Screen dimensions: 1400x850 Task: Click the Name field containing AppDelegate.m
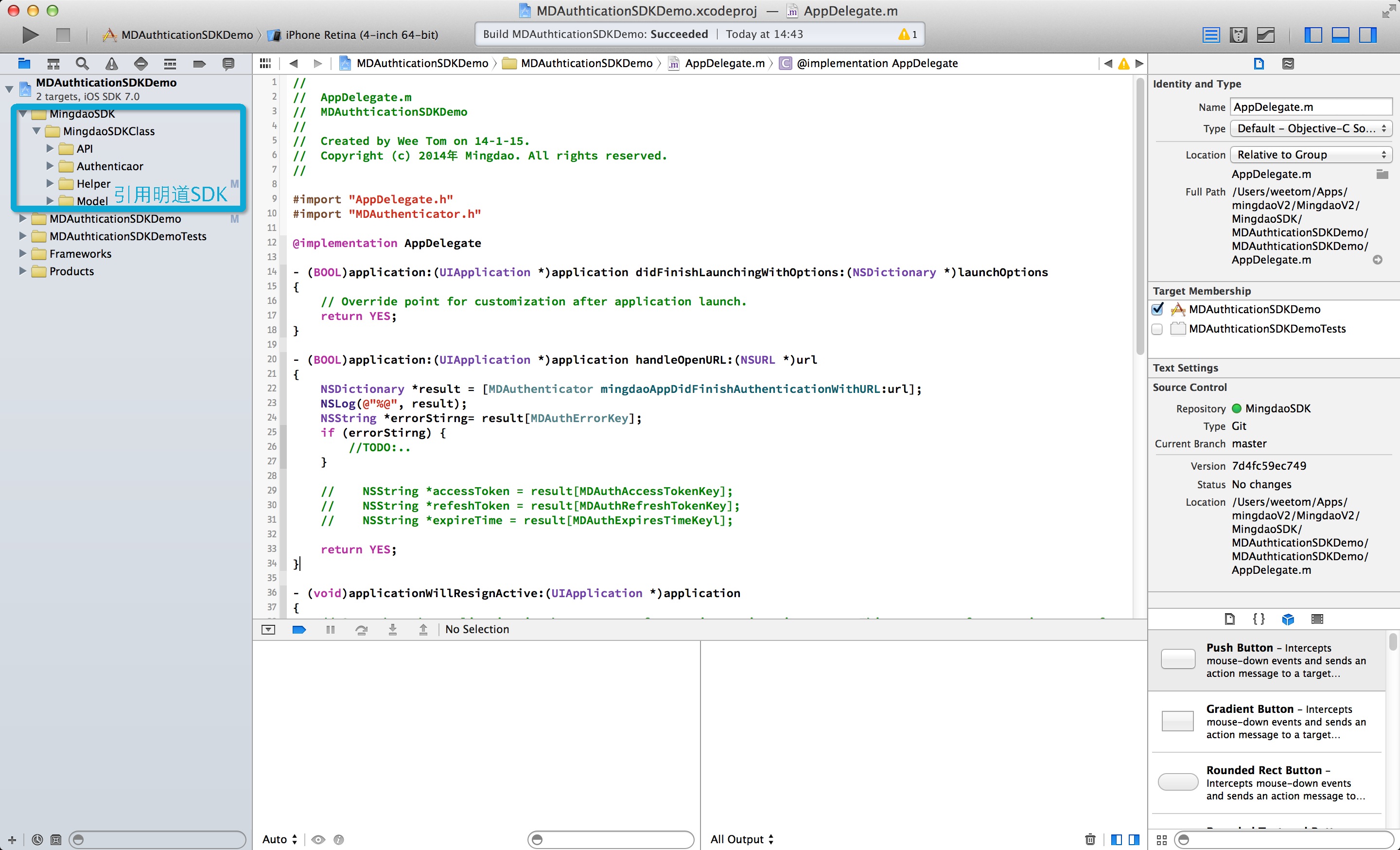[1310, 107]
